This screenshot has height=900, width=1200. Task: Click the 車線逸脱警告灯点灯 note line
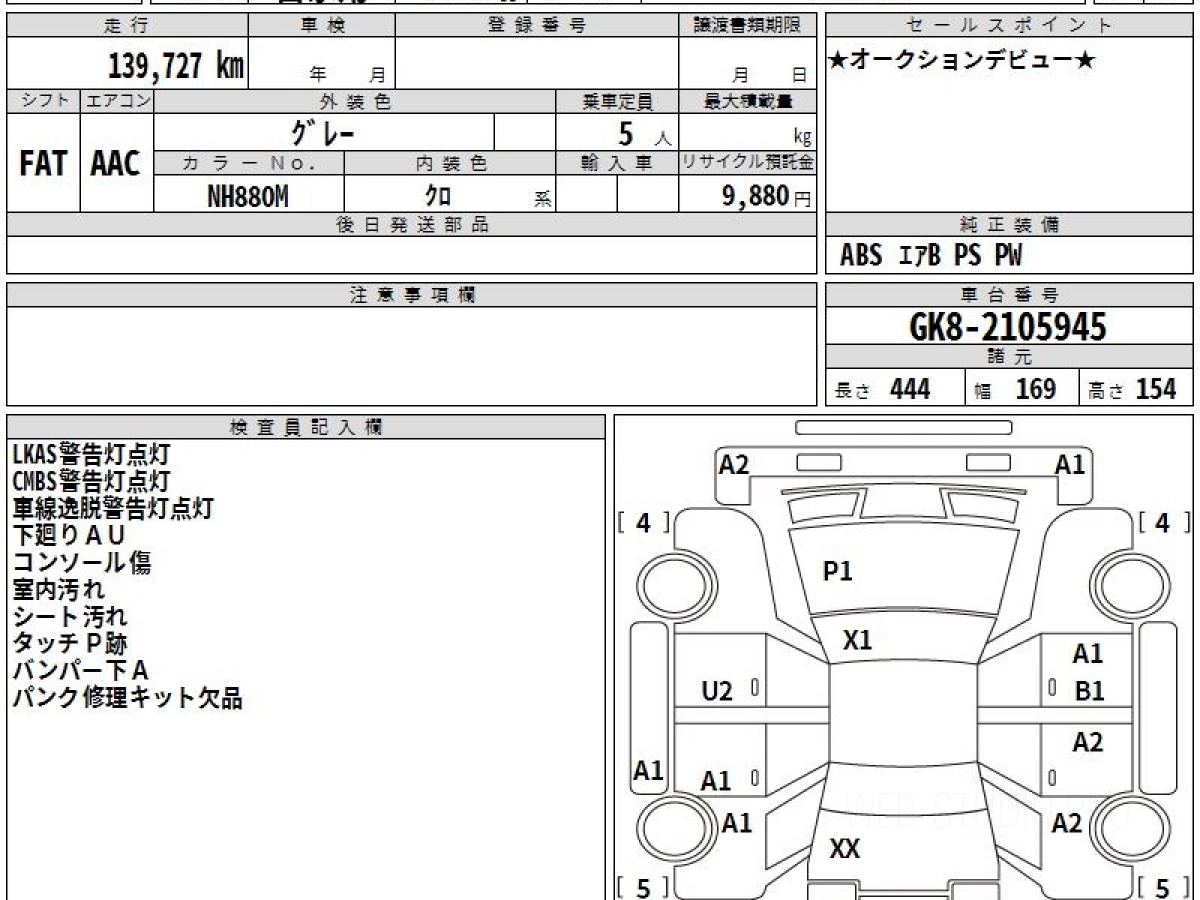113,508
